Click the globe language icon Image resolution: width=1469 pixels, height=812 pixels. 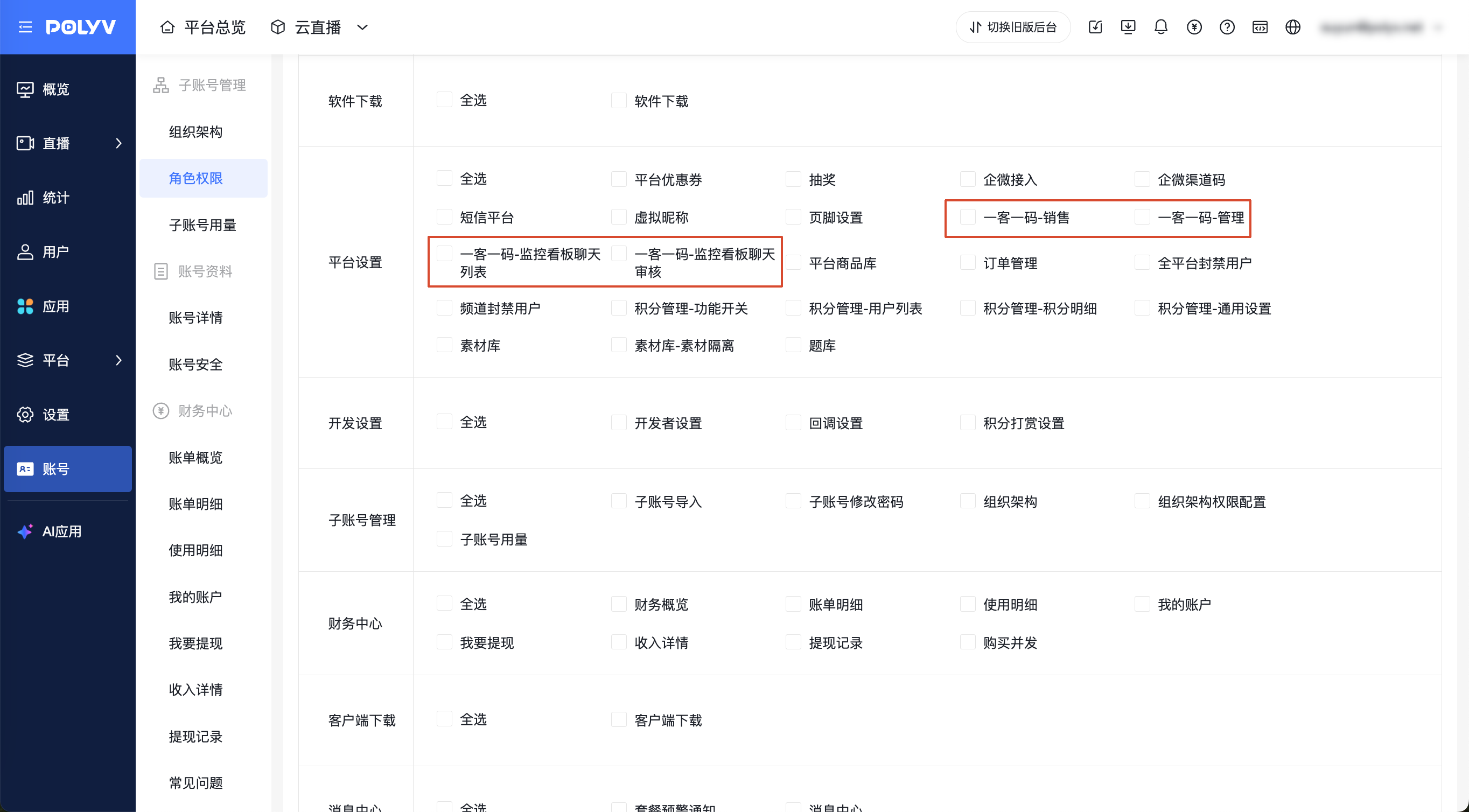point(1293,27)
